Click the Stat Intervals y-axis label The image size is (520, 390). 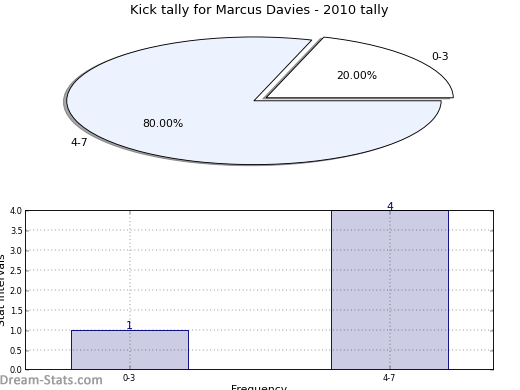coord(2,290)
